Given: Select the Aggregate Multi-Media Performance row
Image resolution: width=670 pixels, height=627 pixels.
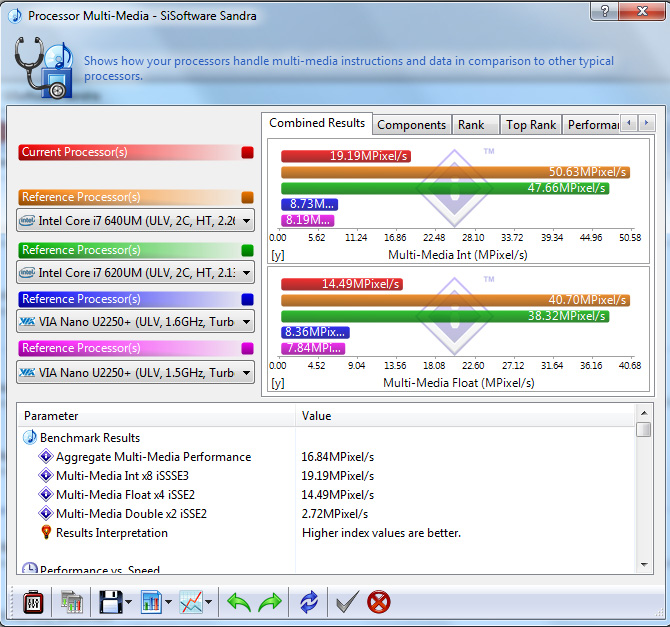Looking at the screenshot, I should (x=326, y=457).
